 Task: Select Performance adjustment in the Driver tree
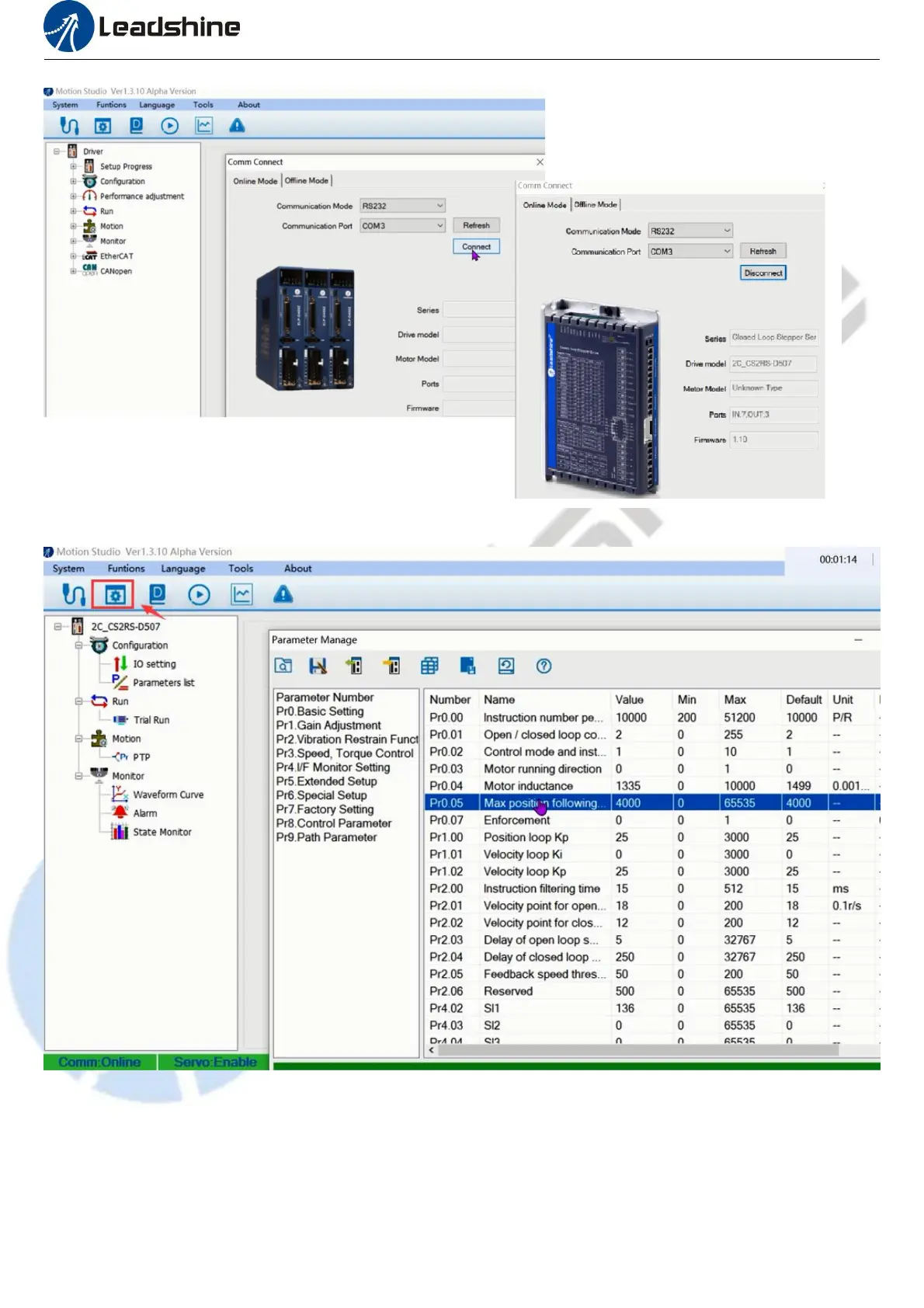(x=141, y=197)
